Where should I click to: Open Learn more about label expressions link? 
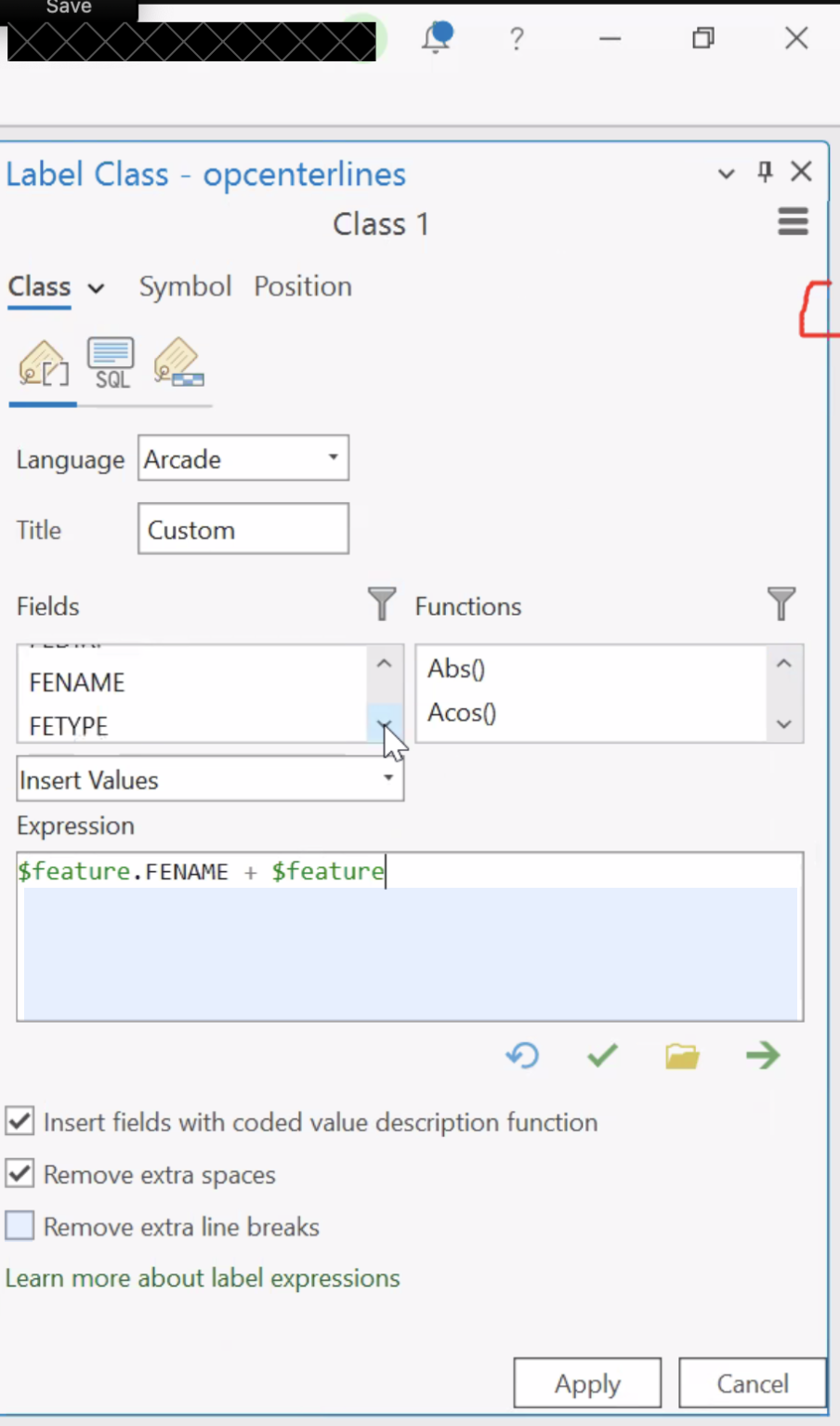[x=203, y=1278]
